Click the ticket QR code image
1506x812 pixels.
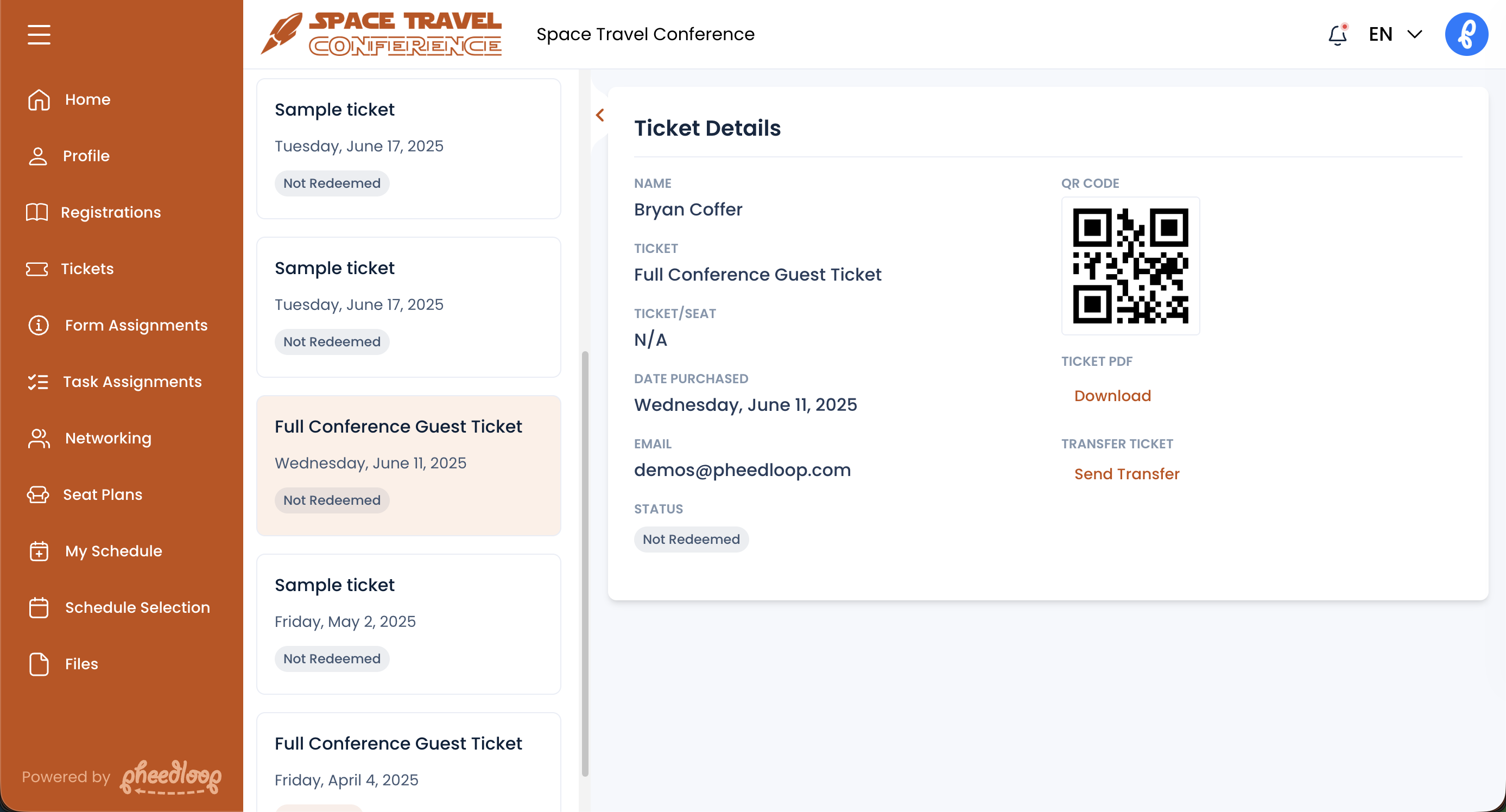coord(1130,266)
